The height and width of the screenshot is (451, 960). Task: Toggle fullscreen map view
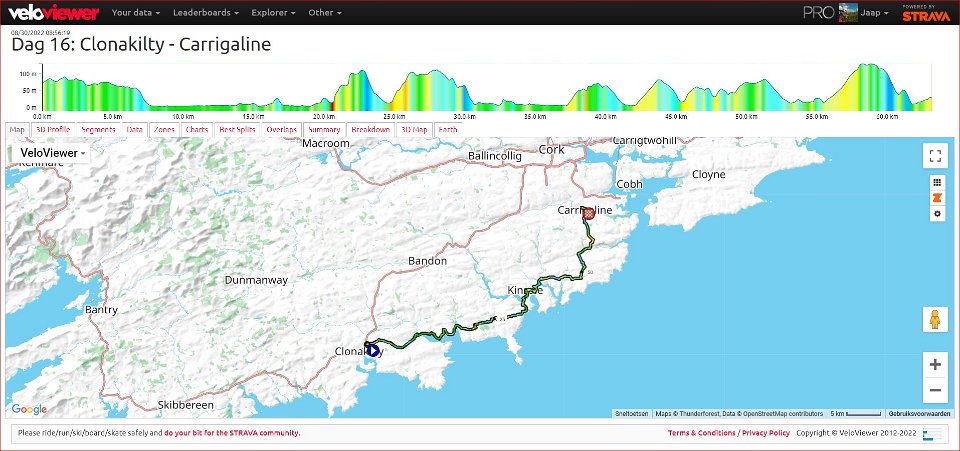935,156
